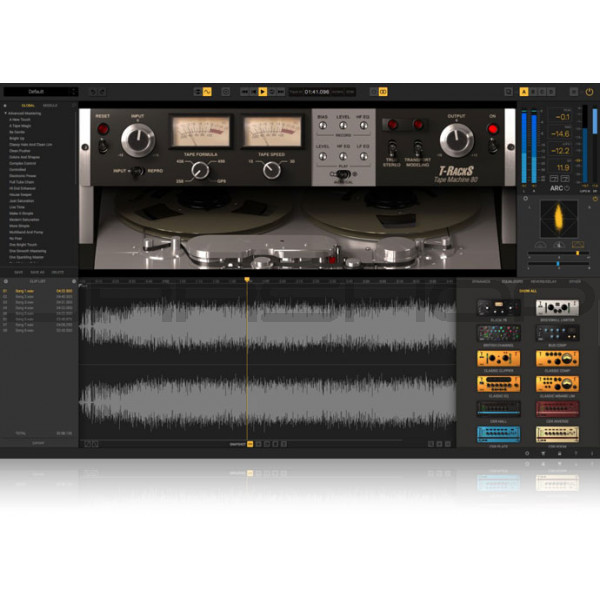Select compare slot D
The height and width of the screenshot is (600, 600).
click(x=551, y=92)
